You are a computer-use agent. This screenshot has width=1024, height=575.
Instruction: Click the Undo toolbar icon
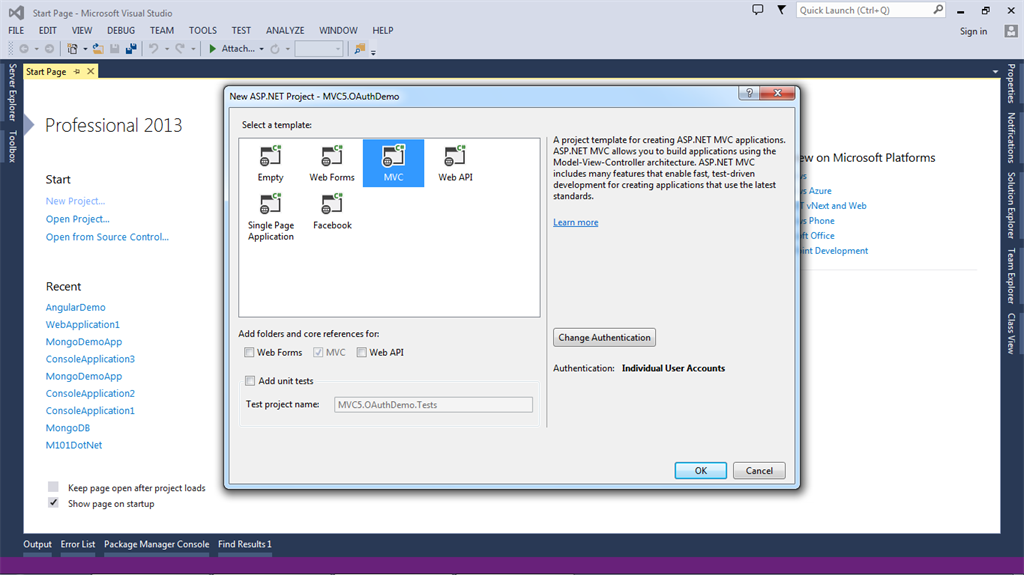click(153, 49)
